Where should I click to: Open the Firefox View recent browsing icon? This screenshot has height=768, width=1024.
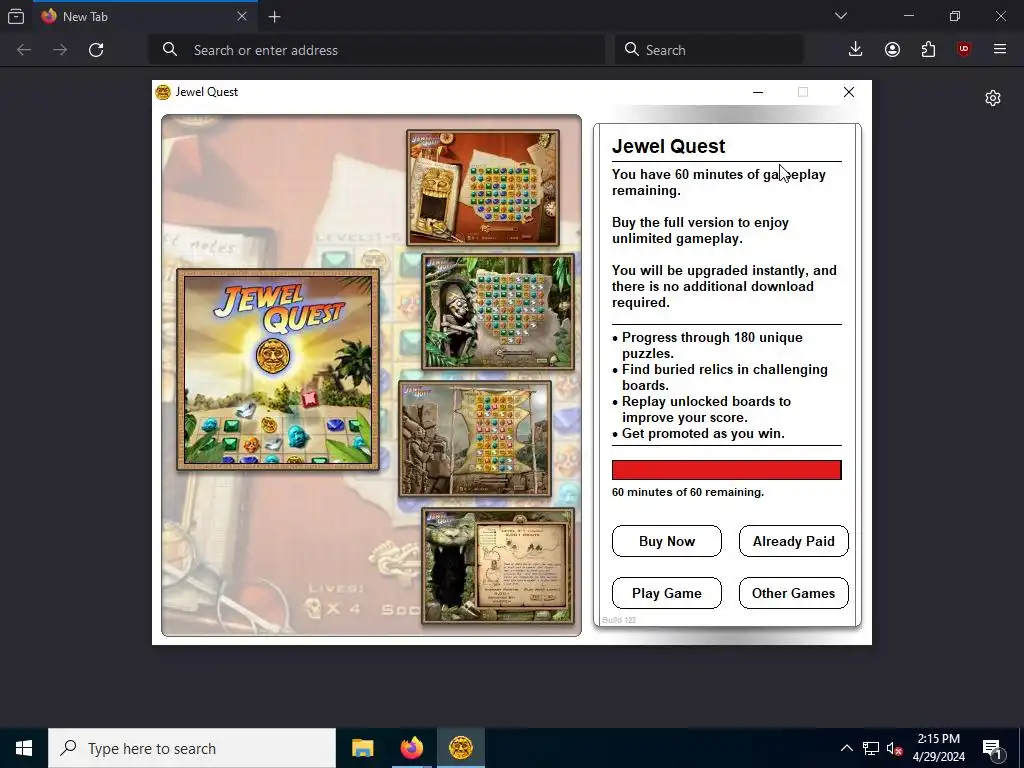click(16, 16)
